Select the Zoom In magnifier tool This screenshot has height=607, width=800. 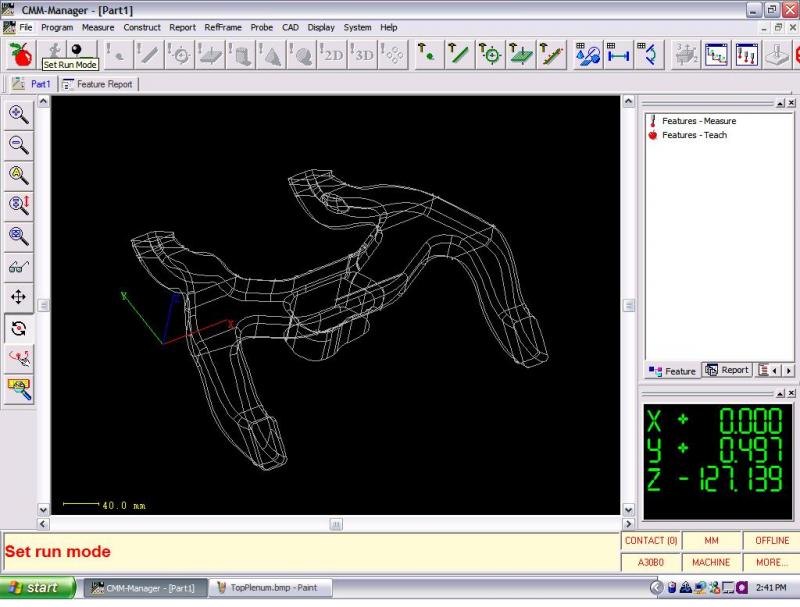(18, 114)
